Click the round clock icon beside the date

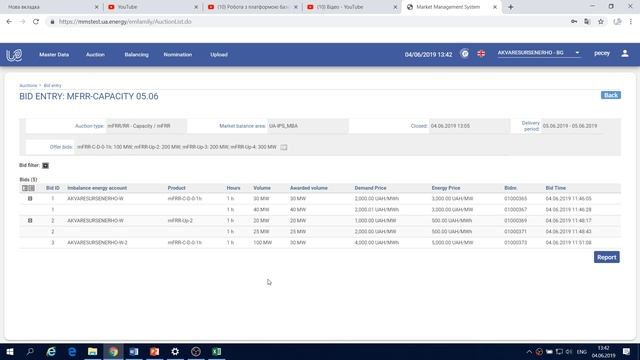(x=464, y=53)
